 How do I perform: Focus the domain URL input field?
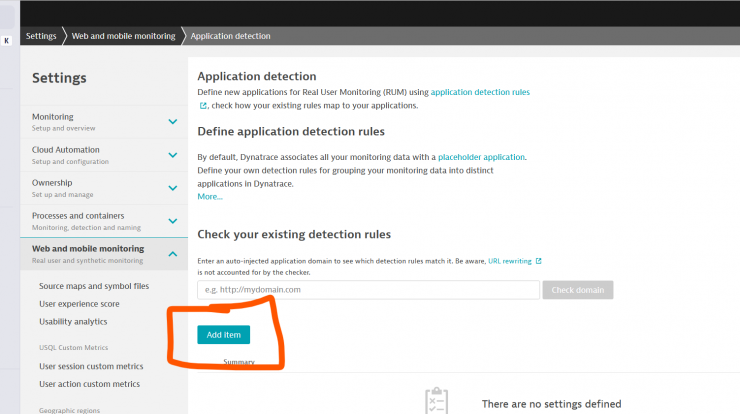tap(368, 290)
